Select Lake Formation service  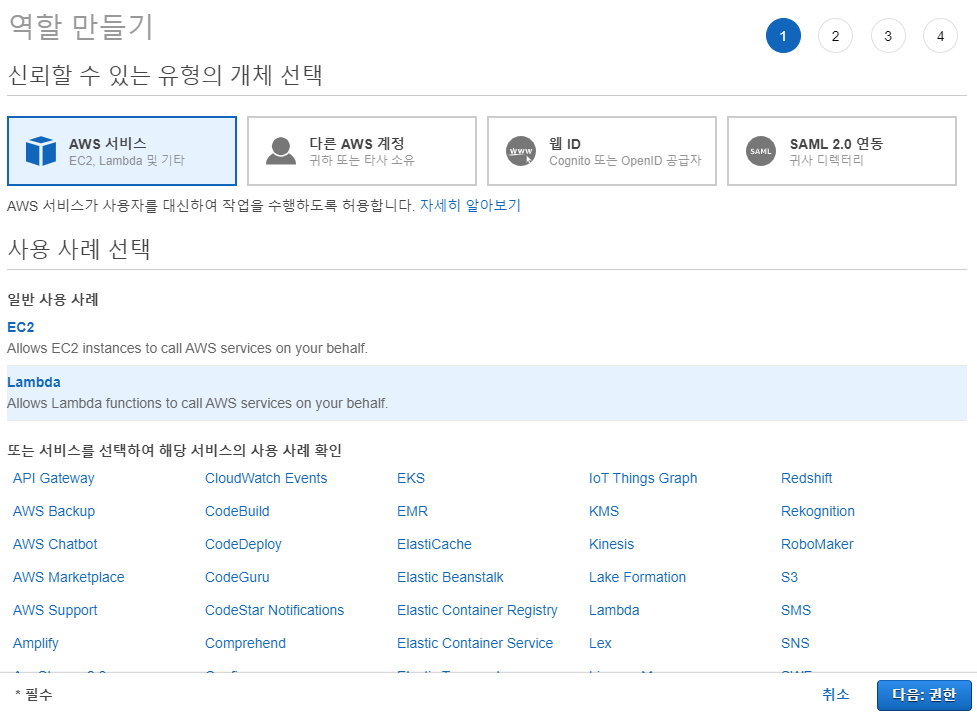click(x=637, y=577)
